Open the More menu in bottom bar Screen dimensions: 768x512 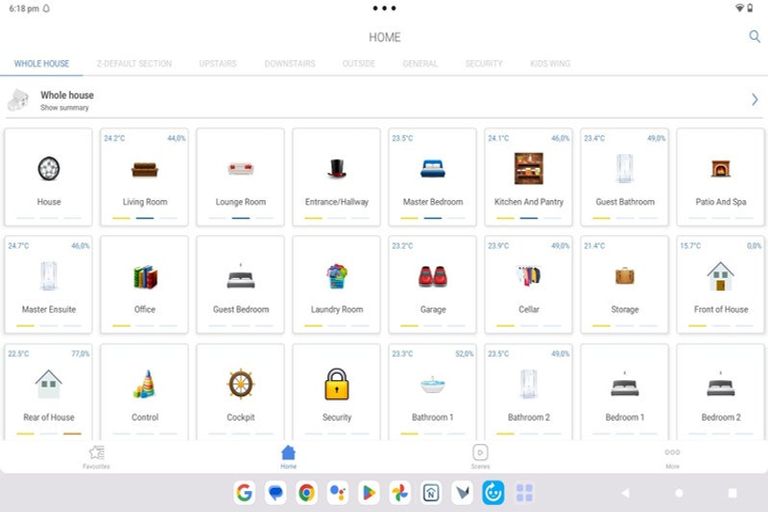[672, 456]
